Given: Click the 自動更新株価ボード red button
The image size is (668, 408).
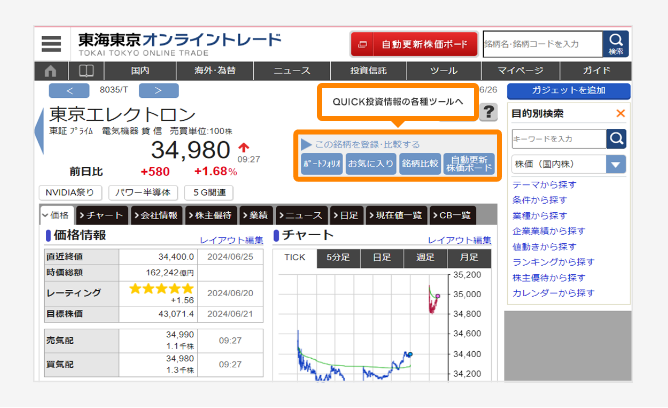Looking at the screenshot, I should [x=414, y=44].
